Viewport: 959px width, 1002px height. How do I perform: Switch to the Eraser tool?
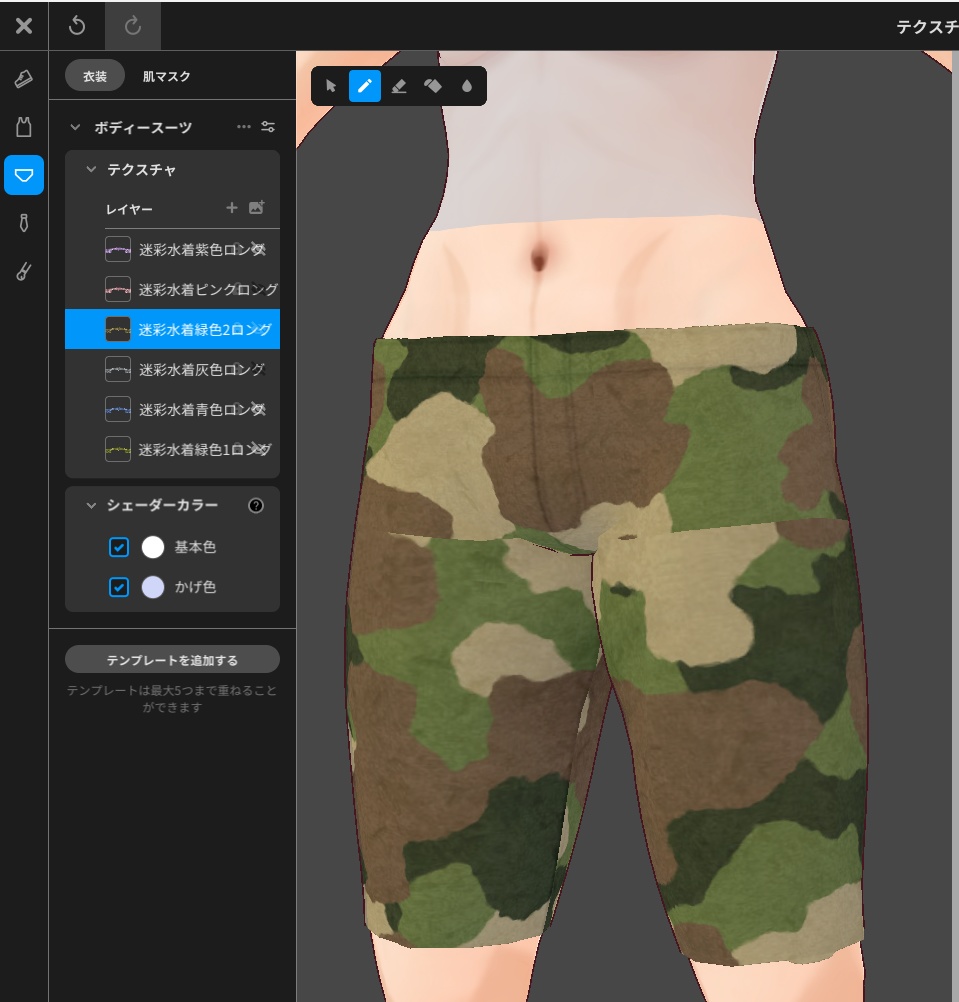click(399, 86)
